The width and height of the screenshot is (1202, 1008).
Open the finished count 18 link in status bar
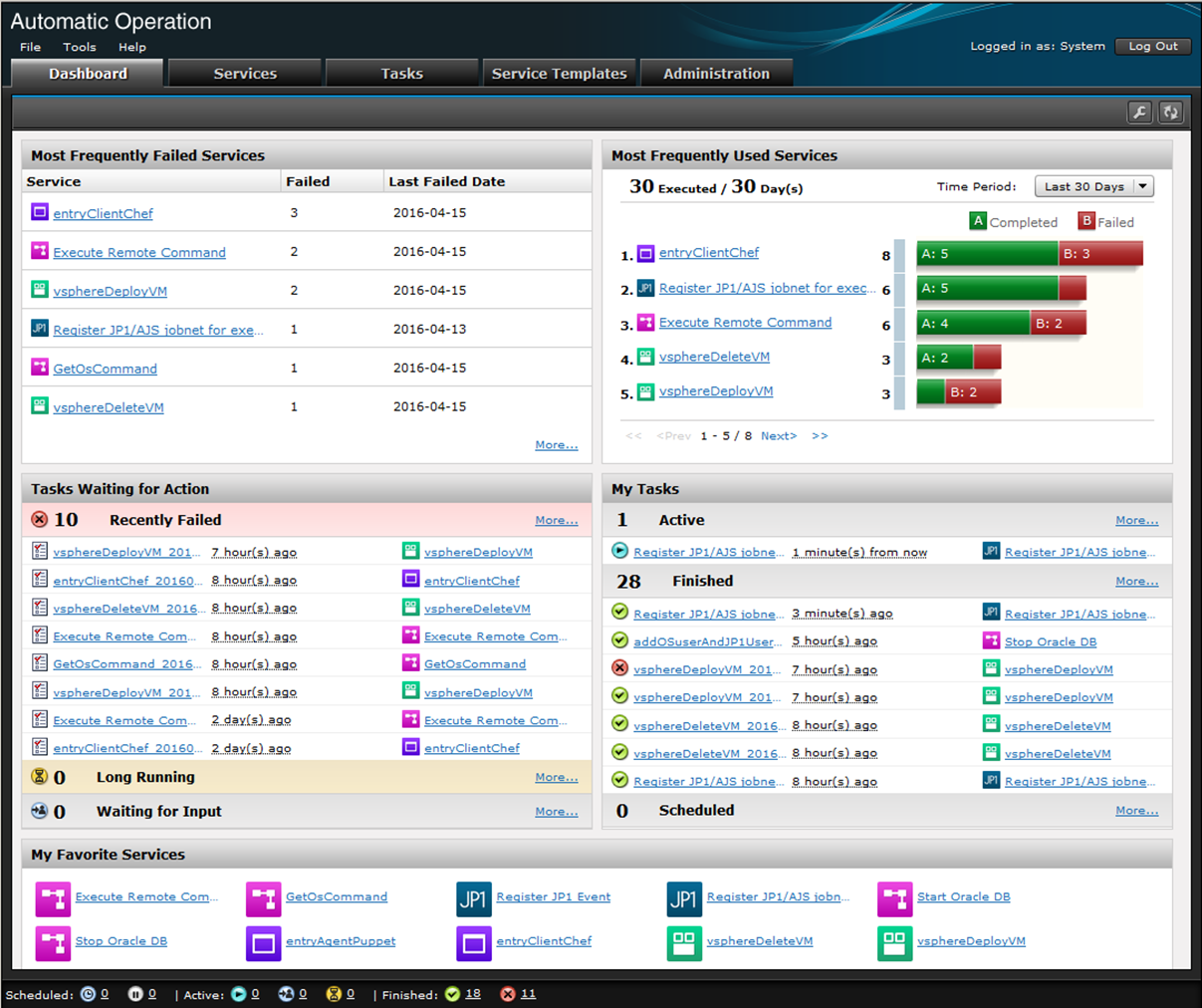click(473, 994)
